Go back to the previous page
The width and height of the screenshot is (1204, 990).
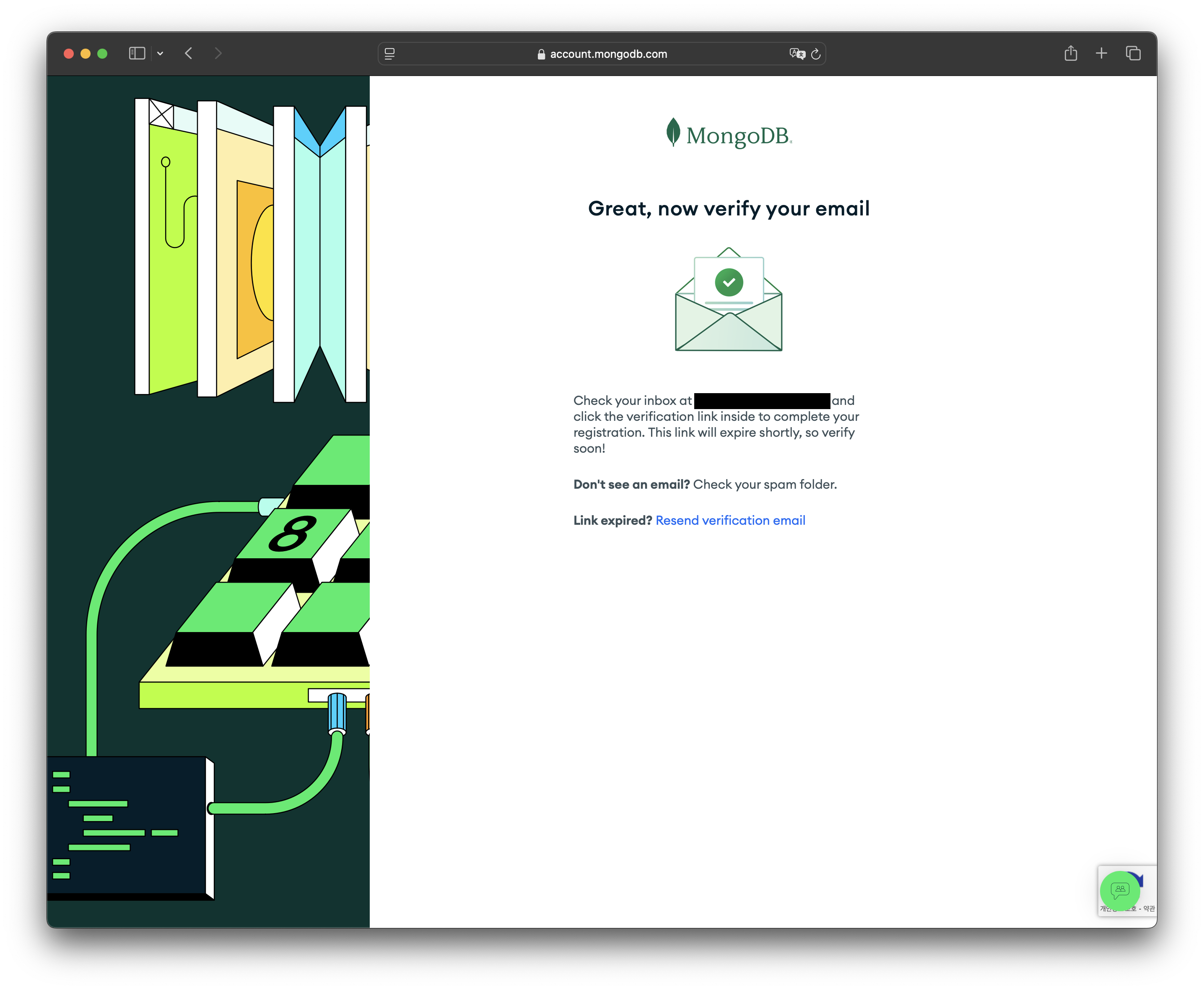[x=189, y=54]
